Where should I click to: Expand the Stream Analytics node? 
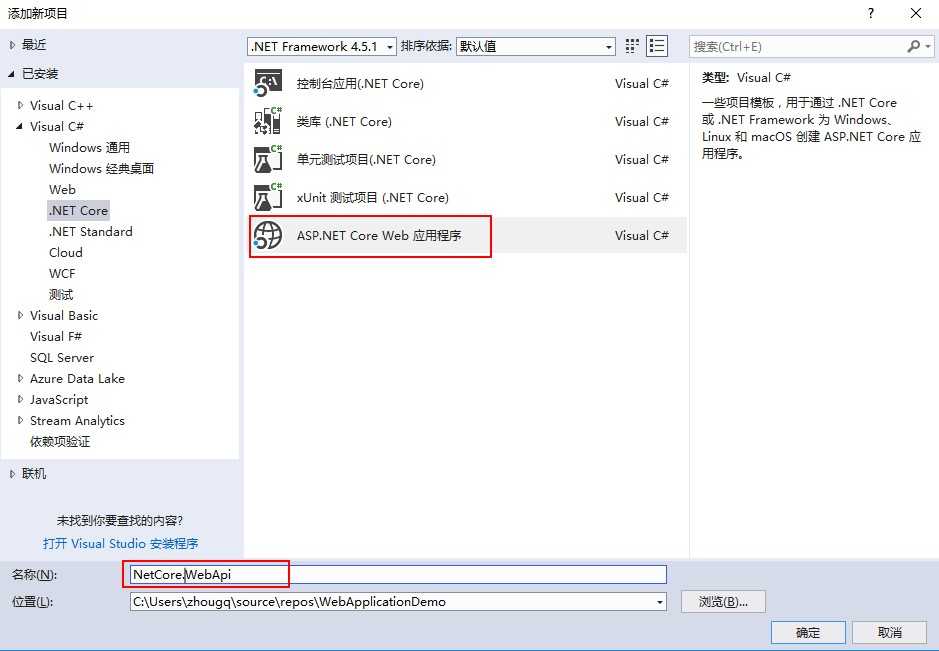tap(20, 420)
